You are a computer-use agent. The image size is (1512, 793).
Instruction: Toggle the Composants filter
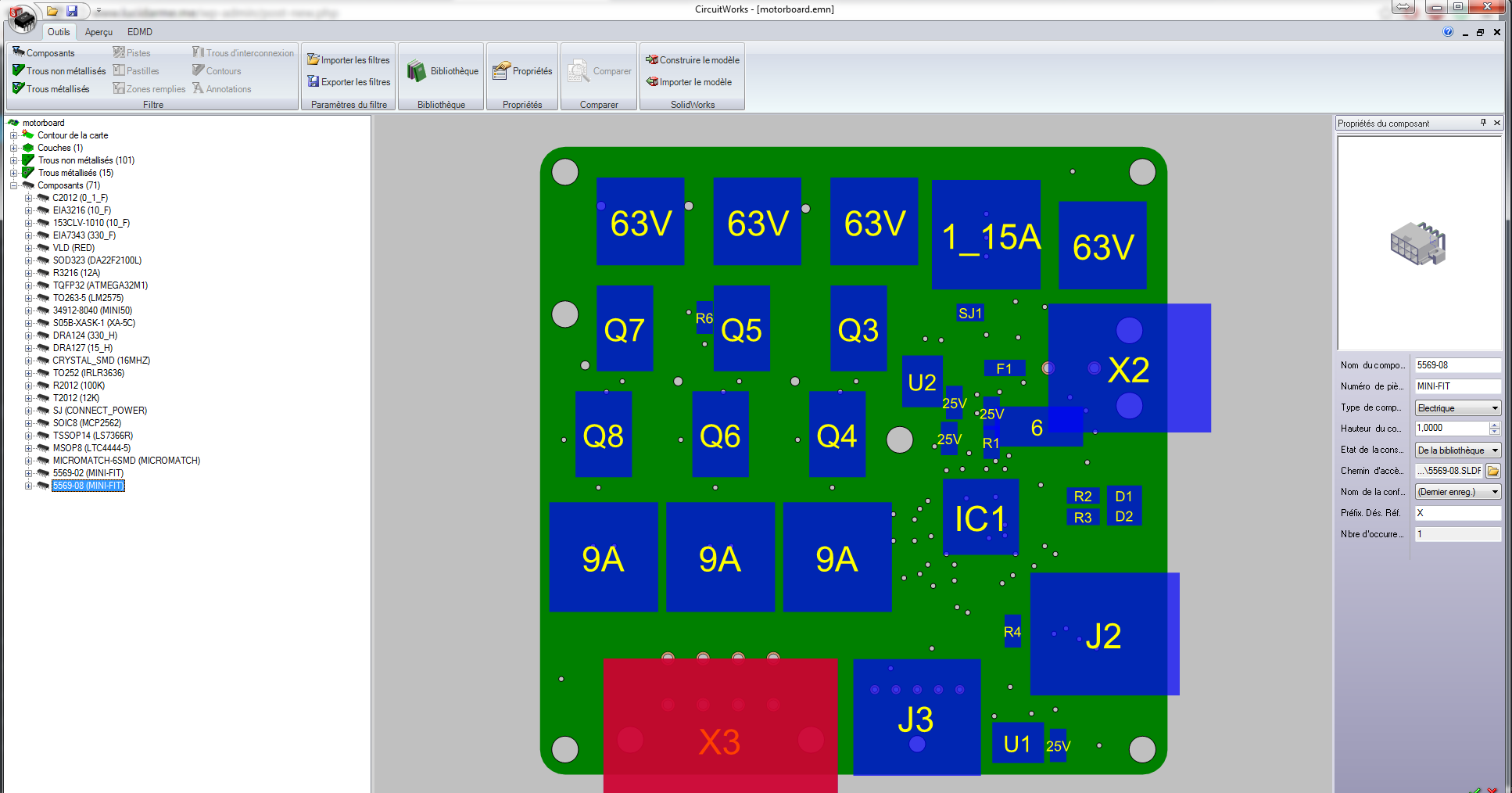coord(44,52)
